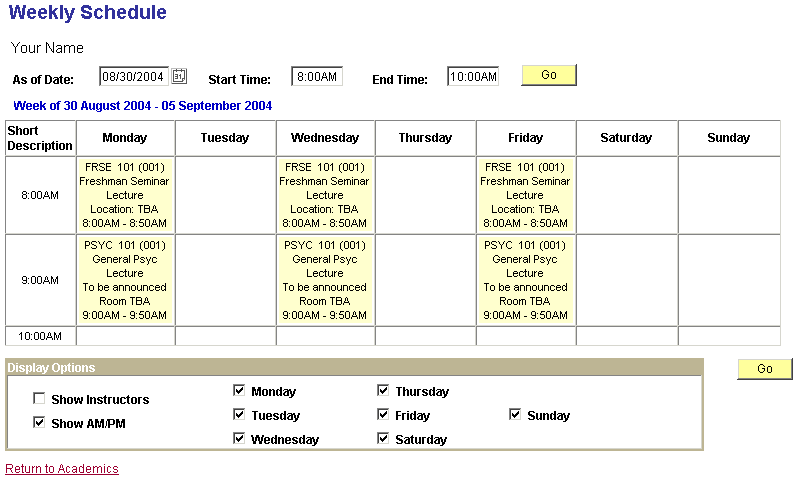Hide Sunday by unchecking its checkbox
This screenshot has width=794, height=493.
pos(515,414)
